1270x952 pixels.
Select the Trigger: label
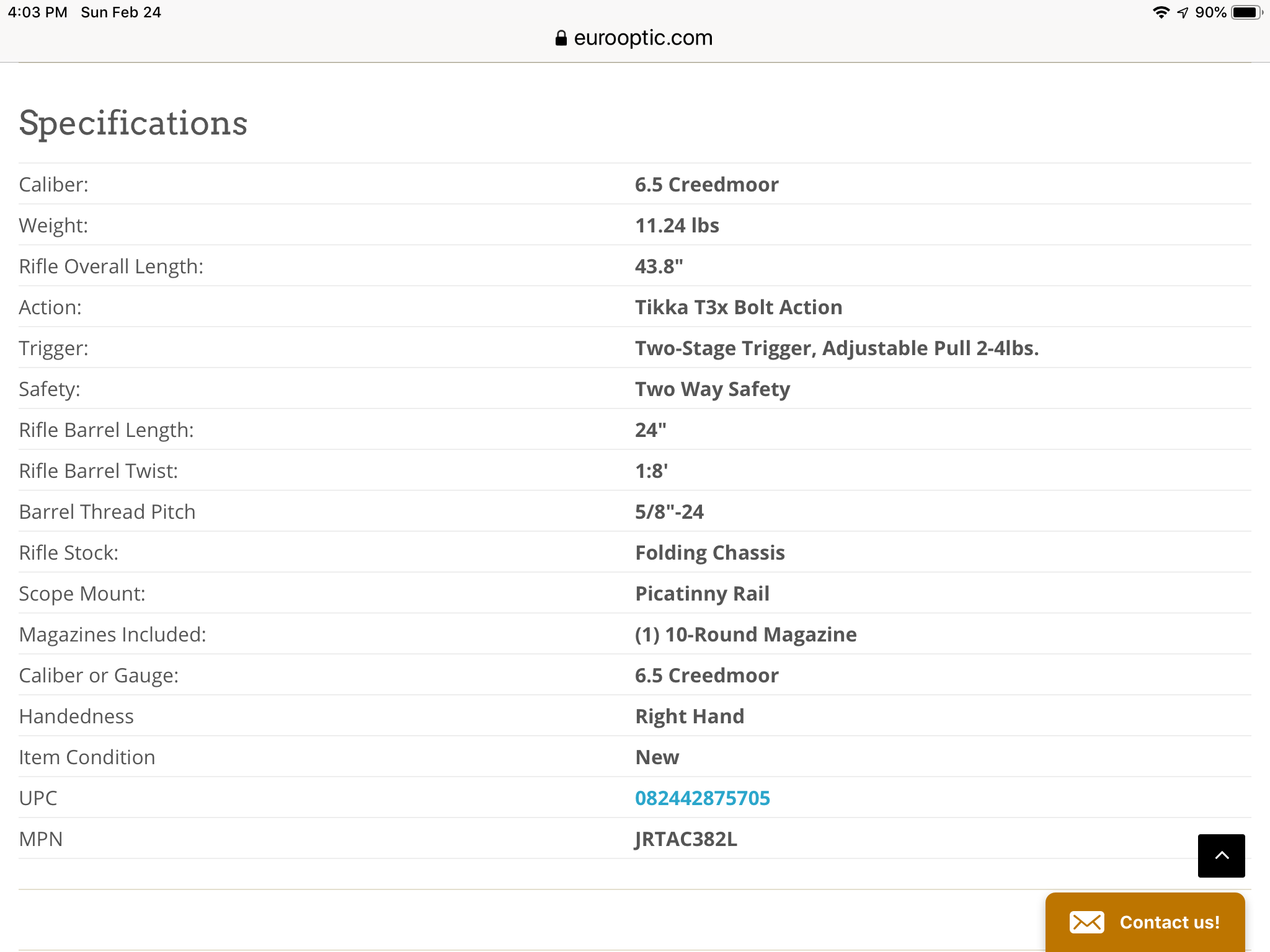53,348
